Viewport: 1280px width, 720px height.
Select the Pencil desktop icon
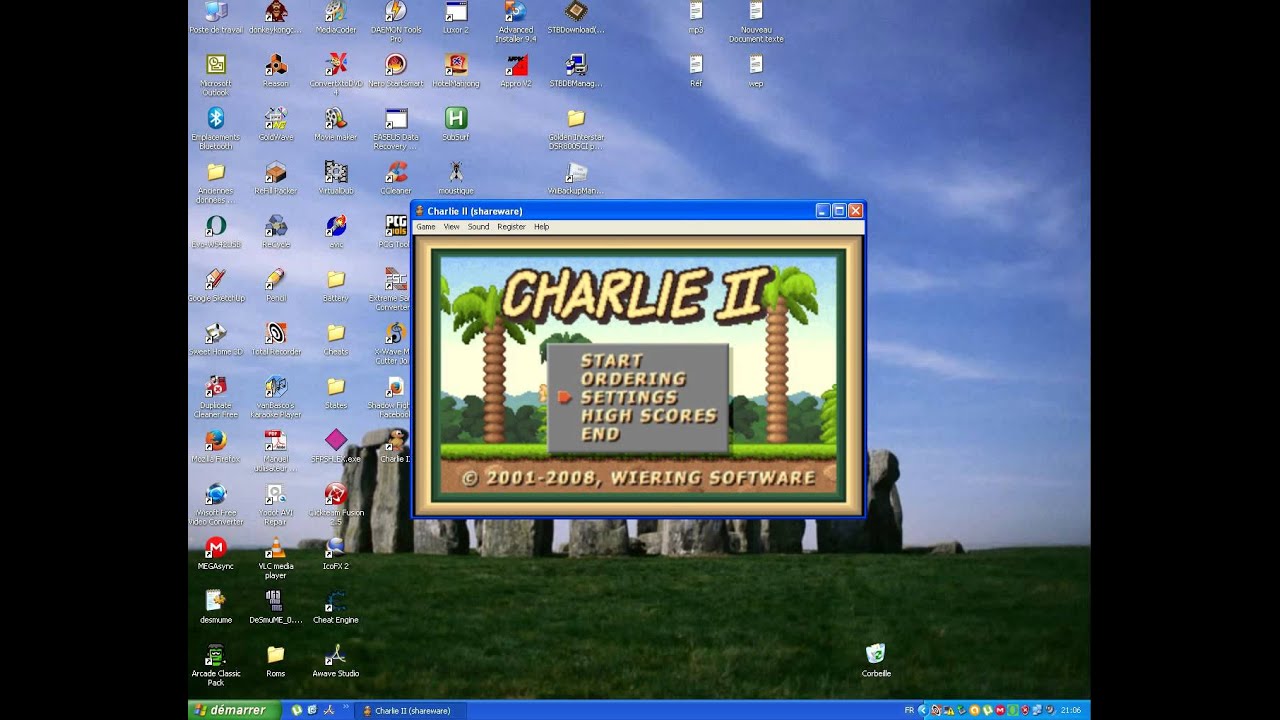pyautogui.click(x=276, y=286)
